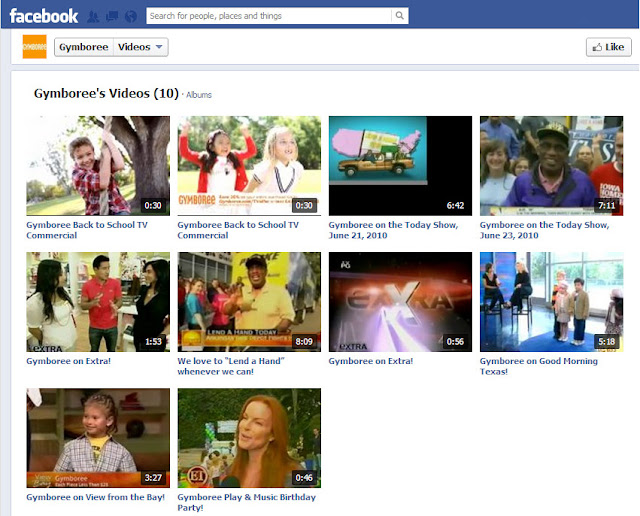Screen dimensions: 640x516
Task: Click the Facebook logo
Action: (43, 16)
